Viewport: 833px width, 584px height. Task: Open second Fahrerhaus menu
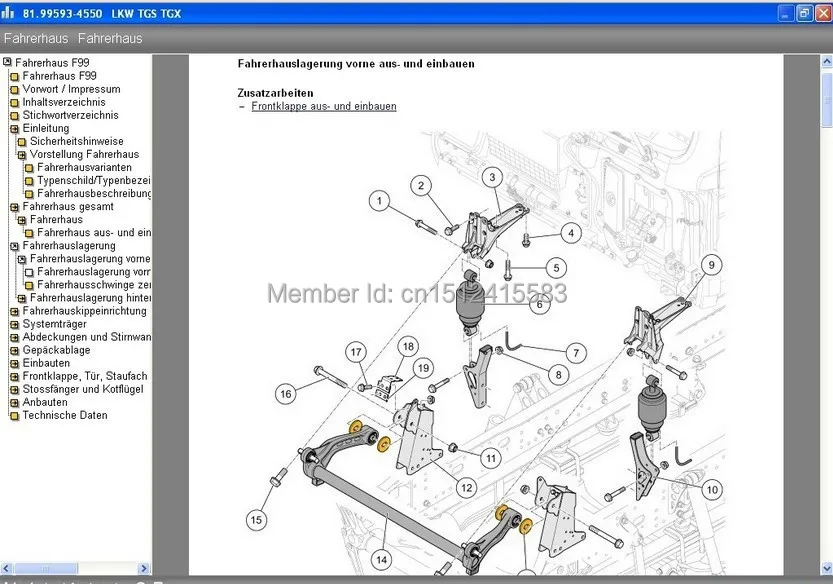coord(110,38)
